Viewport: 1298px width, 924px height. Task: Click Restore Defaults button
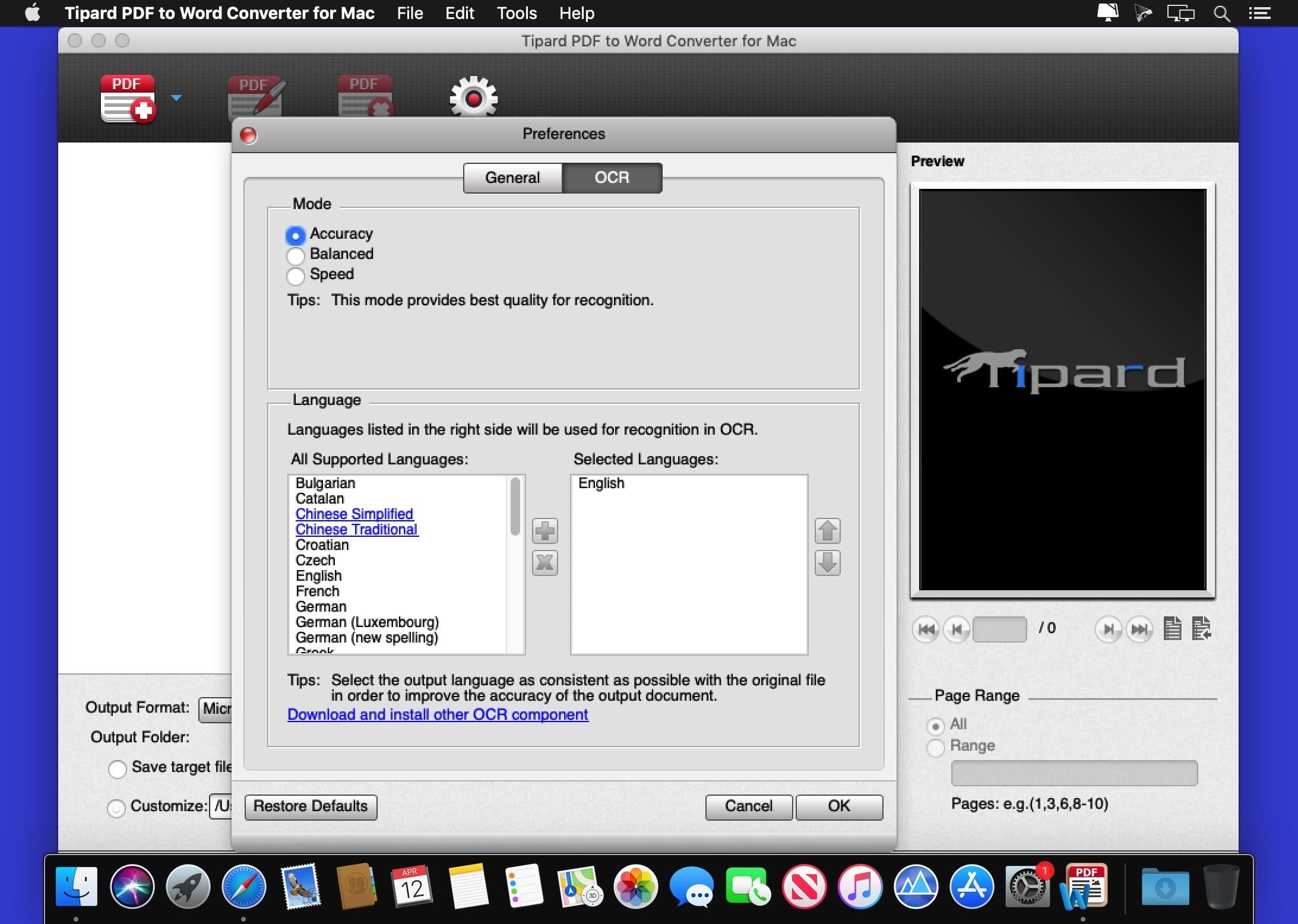point(311,806)
